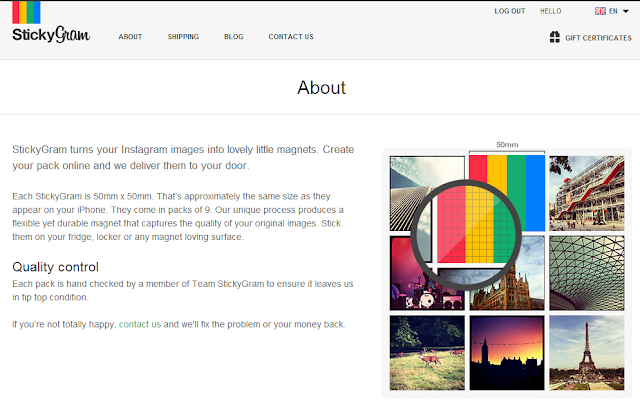This screenshot has width=640, height=404.
Task: Click the Hello account link
Action: click(x=551, y=11)
